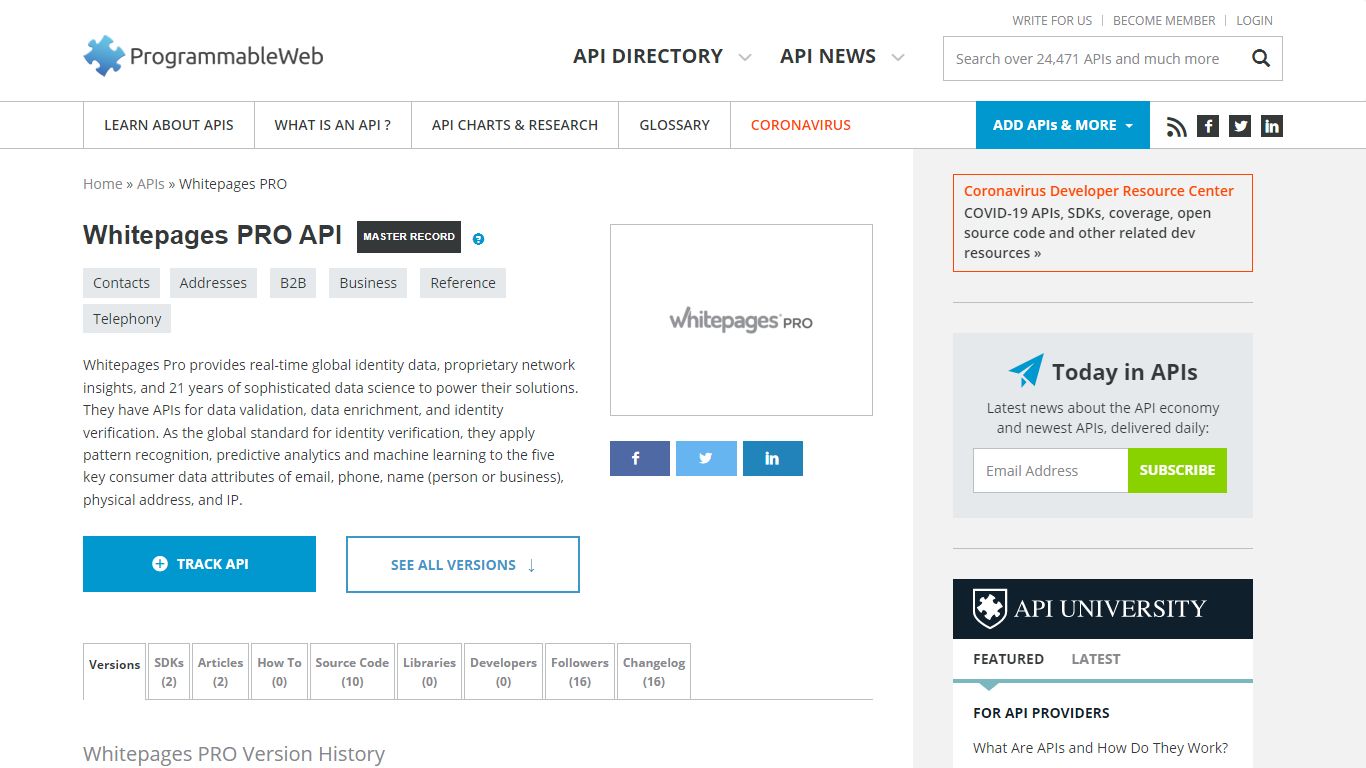Open the Become Member link
The height and width of the screenshot is (768, 1366).
pos(1164,20)
